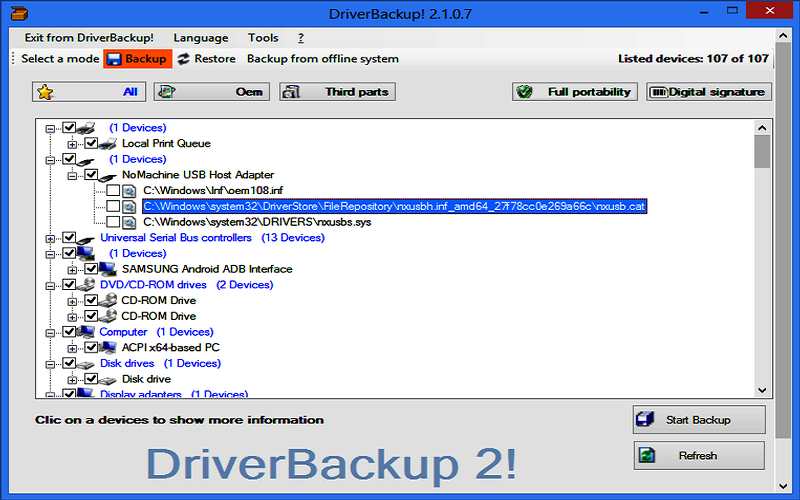Click the file icon beside nxusb.cat path
The image size is (800, 500).
pos(129,207)
